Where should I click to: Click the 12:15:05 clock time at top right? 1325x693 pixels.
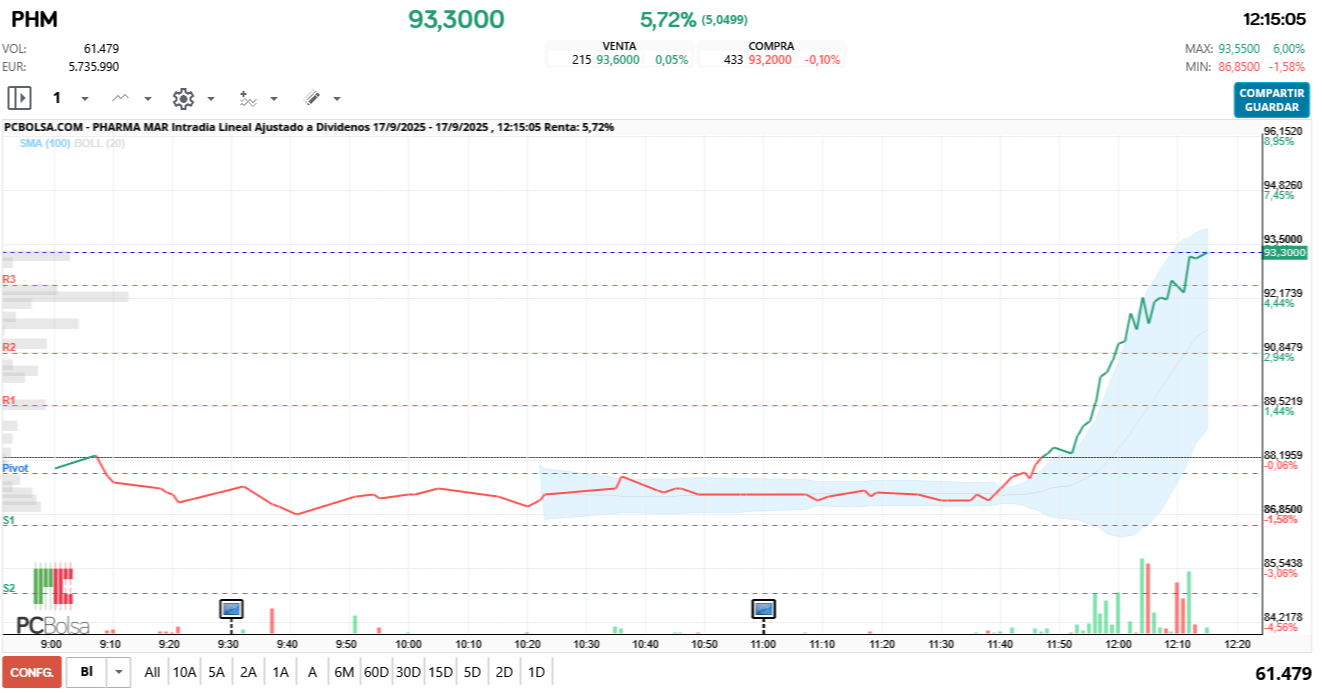point(1274,19)
